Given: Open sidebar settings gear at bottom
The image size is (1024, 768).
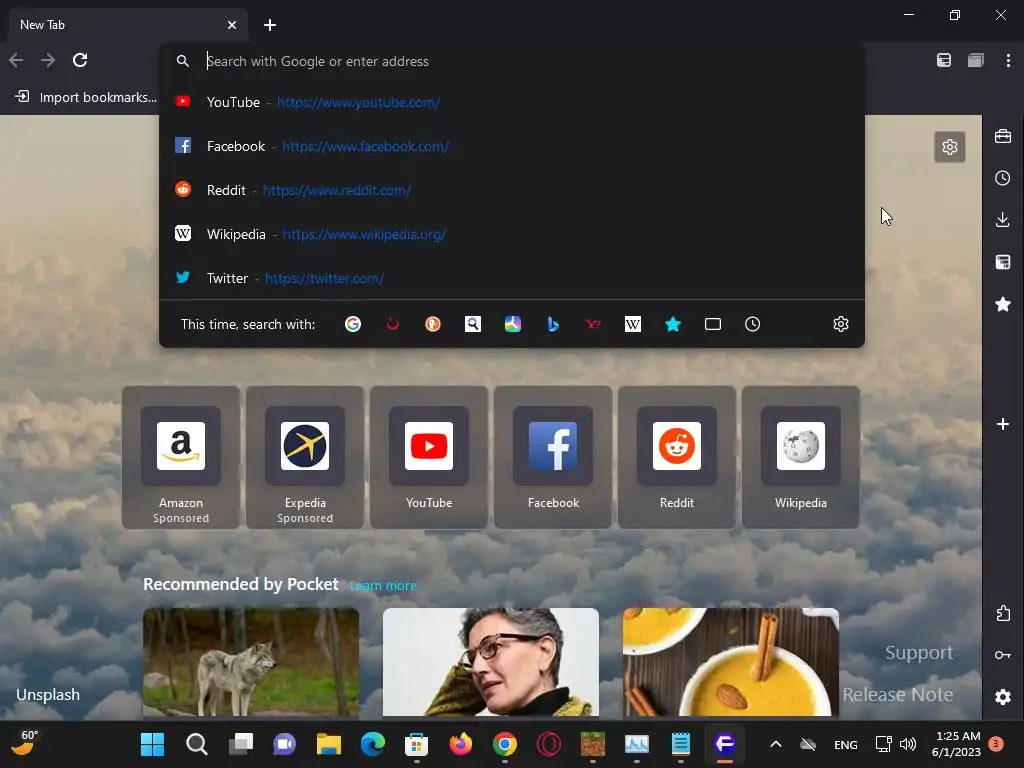Looking at the screenshot, I should 1002,697.
